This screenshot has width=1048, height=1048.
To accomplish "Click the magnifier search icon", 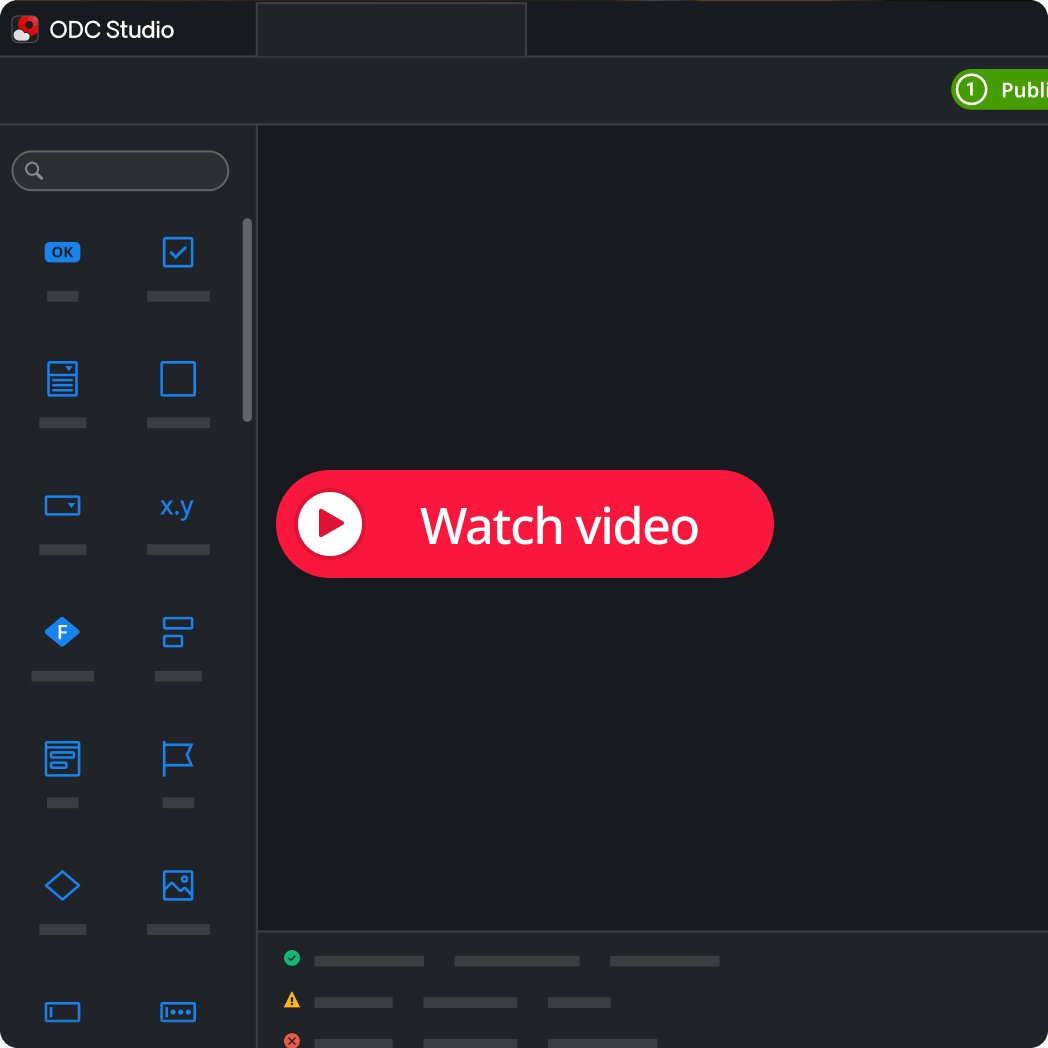I will pos(34,170).
